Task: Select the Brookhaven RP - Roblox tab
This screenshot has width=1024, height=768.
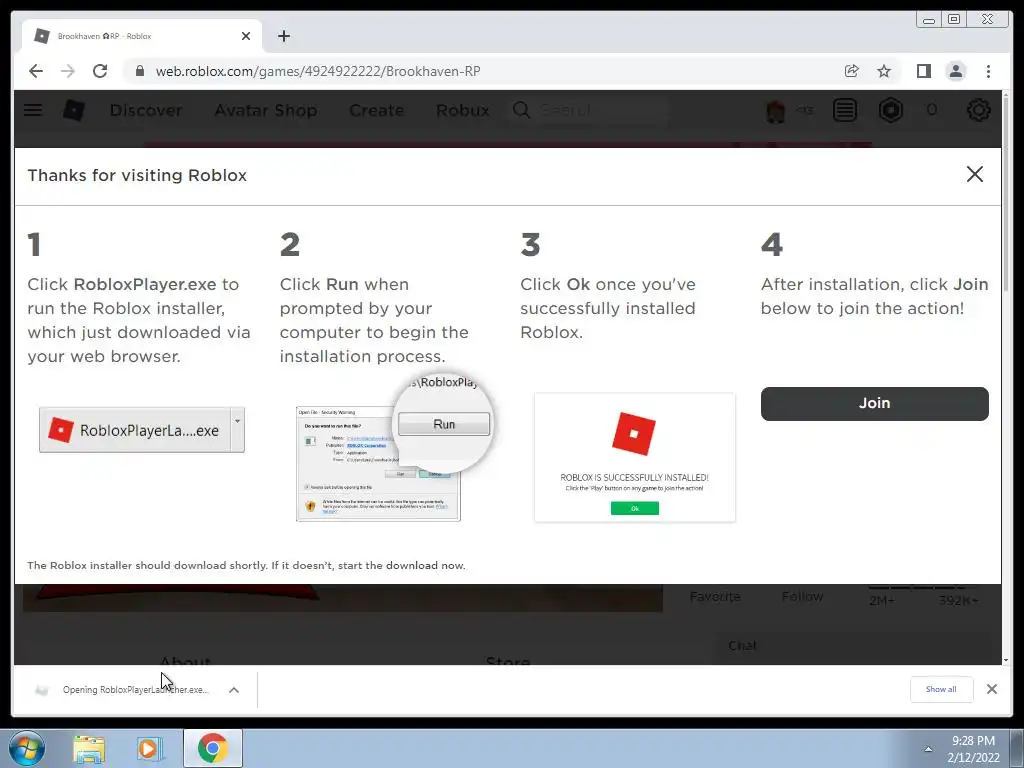Action: point(142,36)
